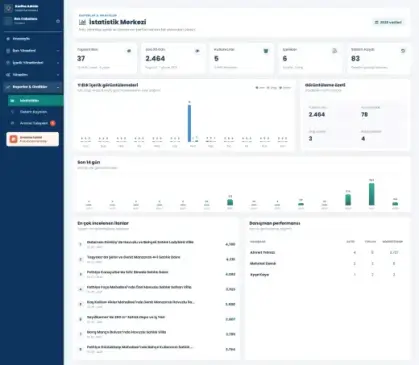The height and width of the screenshot is (365, 419).
Task: Open the second most-viewed listing
Action: (157, 259)
